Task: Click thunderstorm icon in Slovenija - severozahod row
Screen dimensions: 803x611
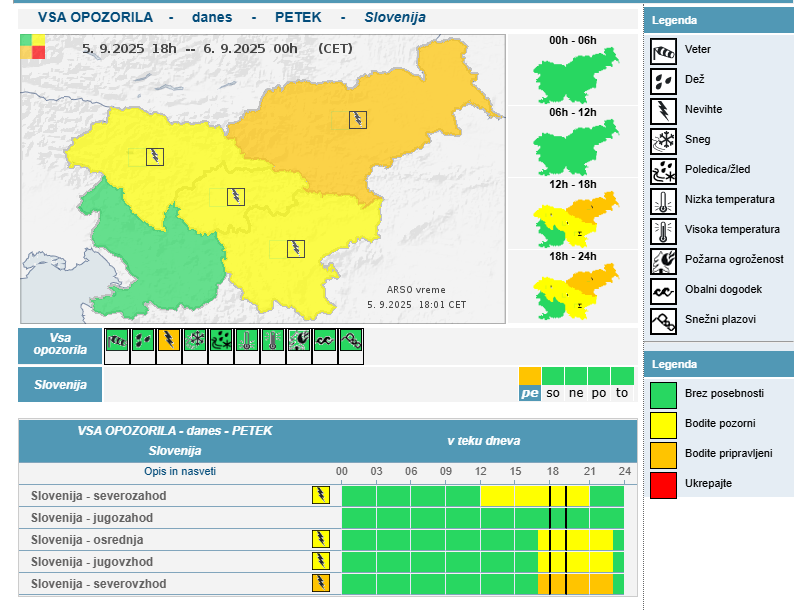Action: click(x=321, y=495)
